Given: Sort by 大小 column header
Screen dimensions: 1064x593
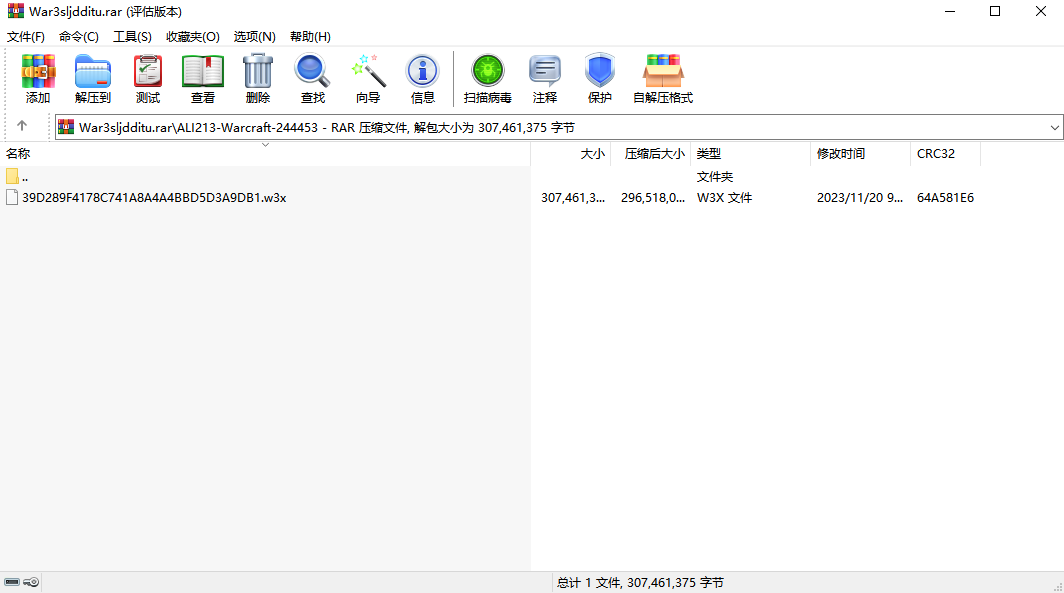Looking at the screenshot, I should point(571,154).
